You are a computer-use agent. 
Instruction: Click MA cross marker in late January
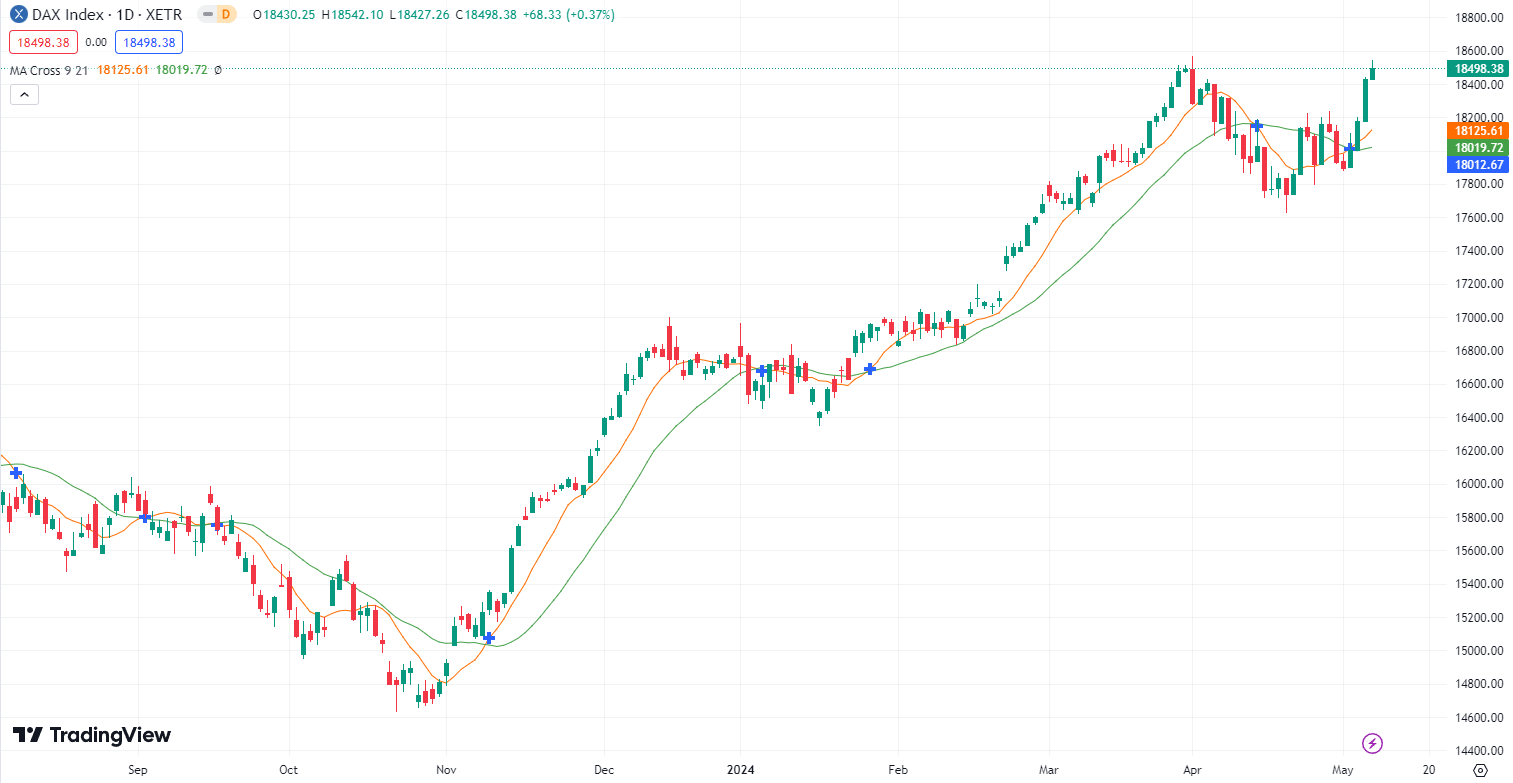click(x=870, y=369)
